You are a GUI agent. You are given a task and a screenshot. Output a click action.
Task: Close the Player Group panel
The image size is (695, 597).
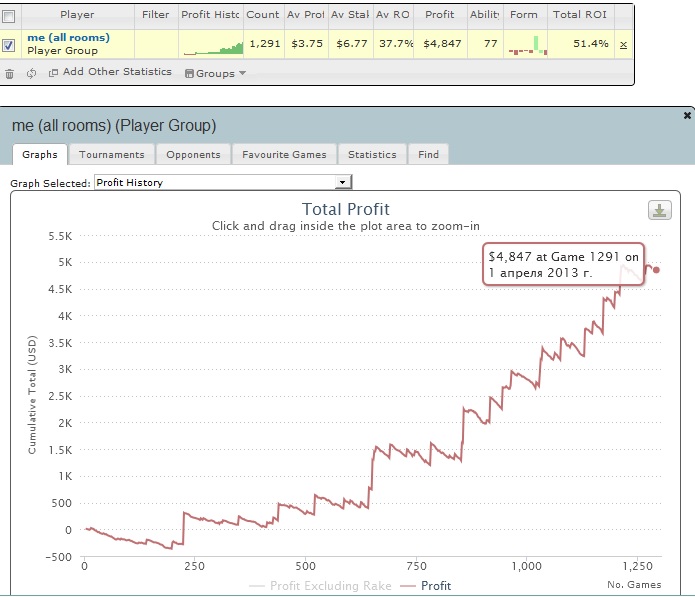(687, 115)
